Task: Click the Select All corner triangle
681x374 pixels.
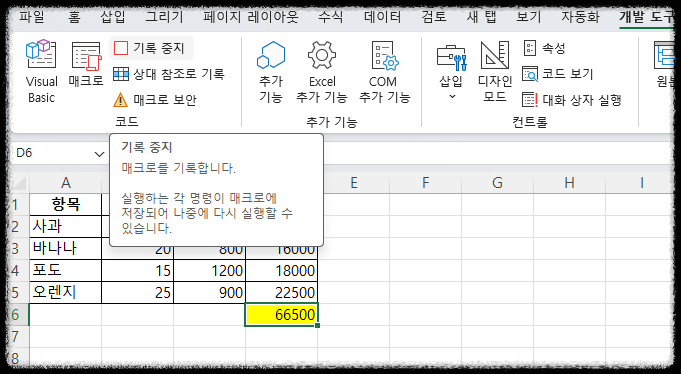Action: (x=20, y=183)
